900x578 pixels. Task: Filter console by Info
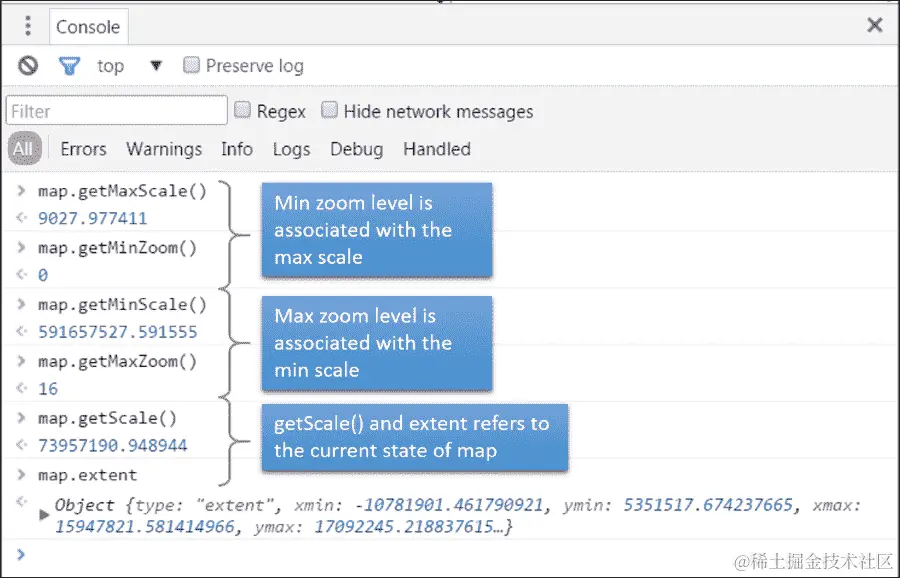[x=236, y=149]
